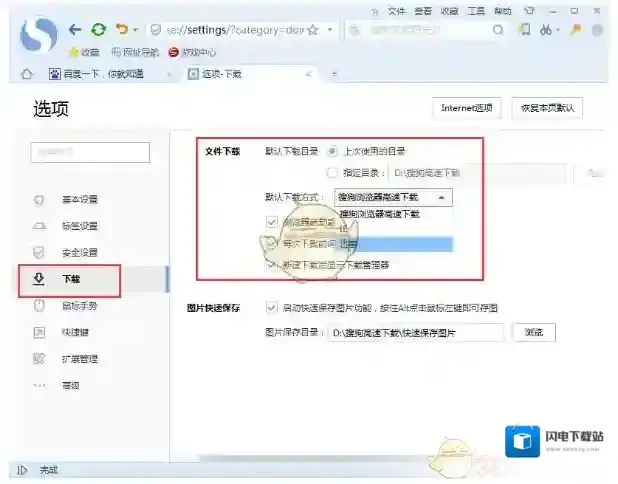Open 游戏中心 bookmark
The image size is (618, 484).
[x=192, y=52]
